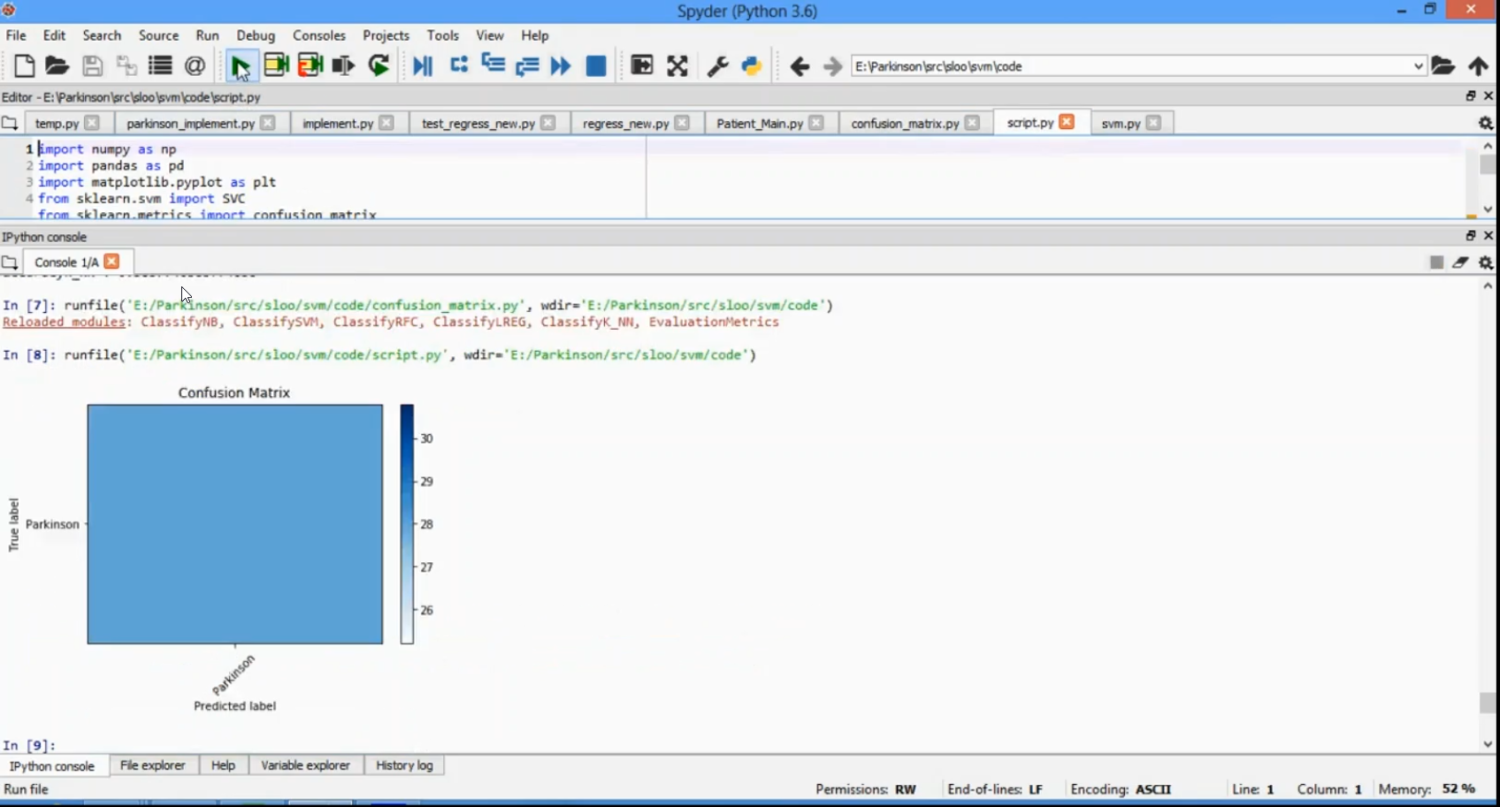Screen dimensions: 1500x807
Task: Click the confusion matrix colorbar
Action: click(x=407, y=523)
